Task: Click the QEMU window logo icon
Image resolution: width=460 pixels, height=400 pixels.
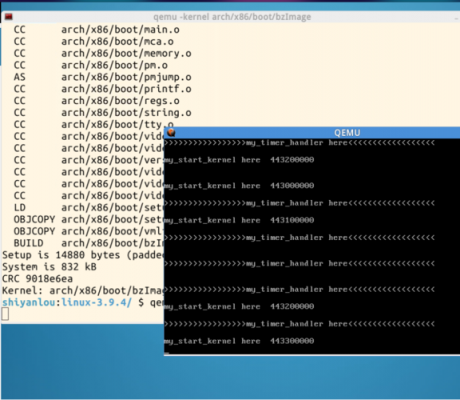Action: [171, 133]
